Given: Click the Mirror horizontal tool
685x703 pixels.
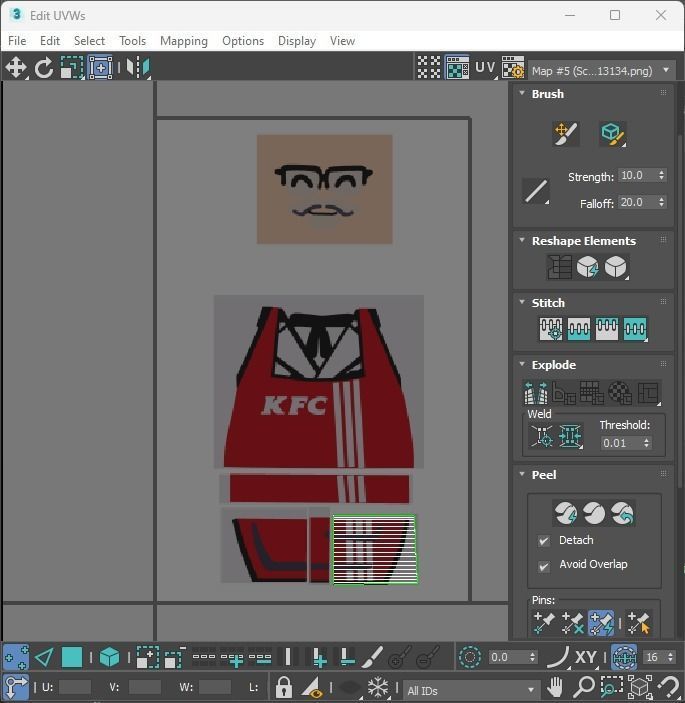Looking at the screenshot, I should click(x=138, y=68).
